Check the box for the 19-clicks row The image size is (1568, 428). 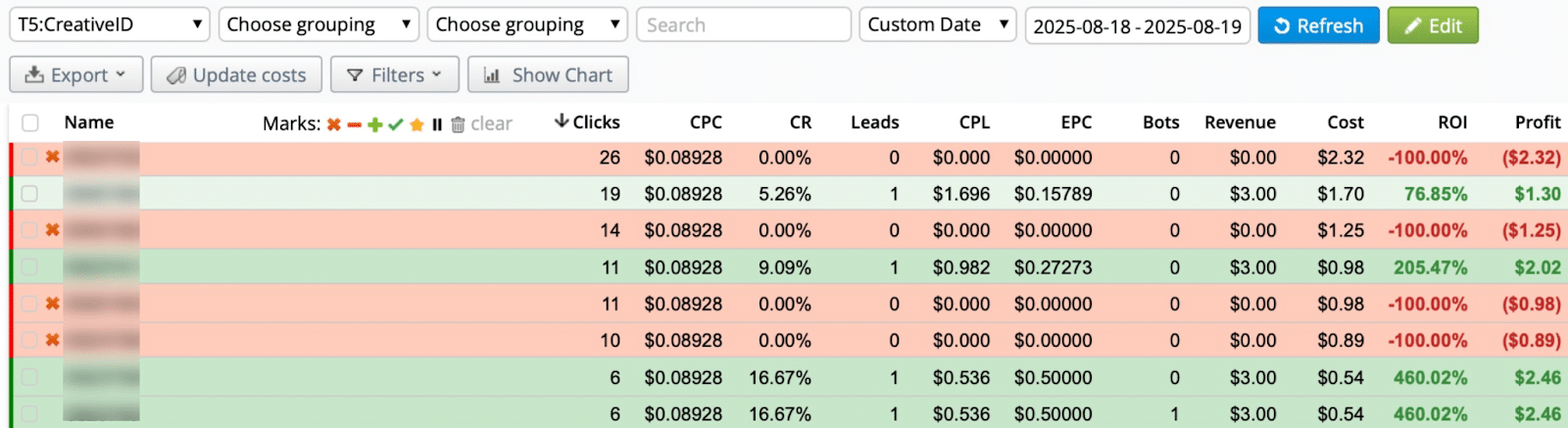tap(30, 194)
